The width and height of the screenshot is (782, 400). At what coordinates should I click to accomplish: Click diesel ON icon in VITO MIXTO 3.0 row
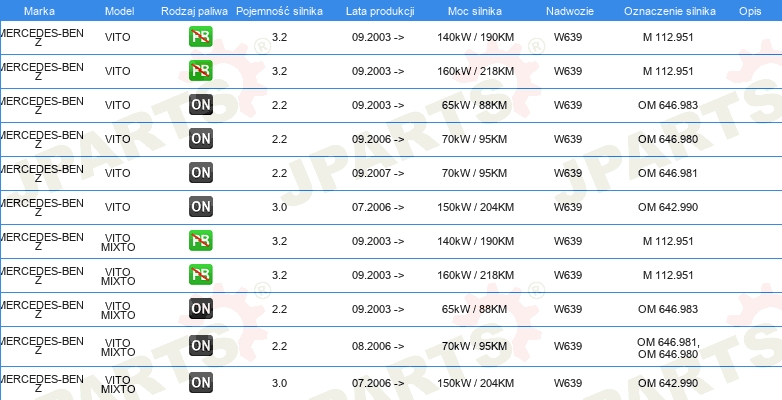point(200,383)
